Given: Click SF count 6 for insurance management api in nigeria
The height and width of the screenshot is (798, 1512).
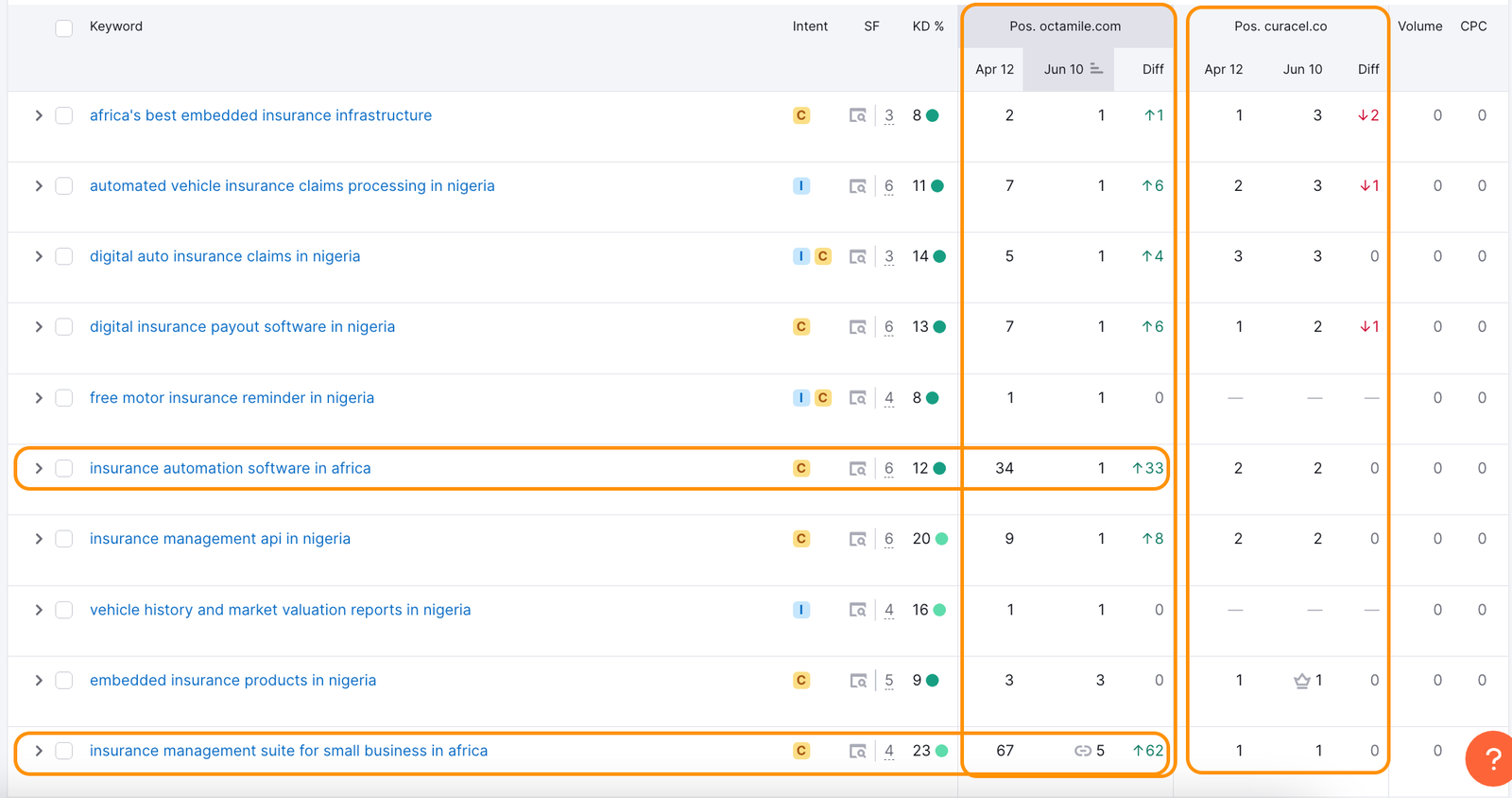Looking at the screenshot, I should coord(889,539).
